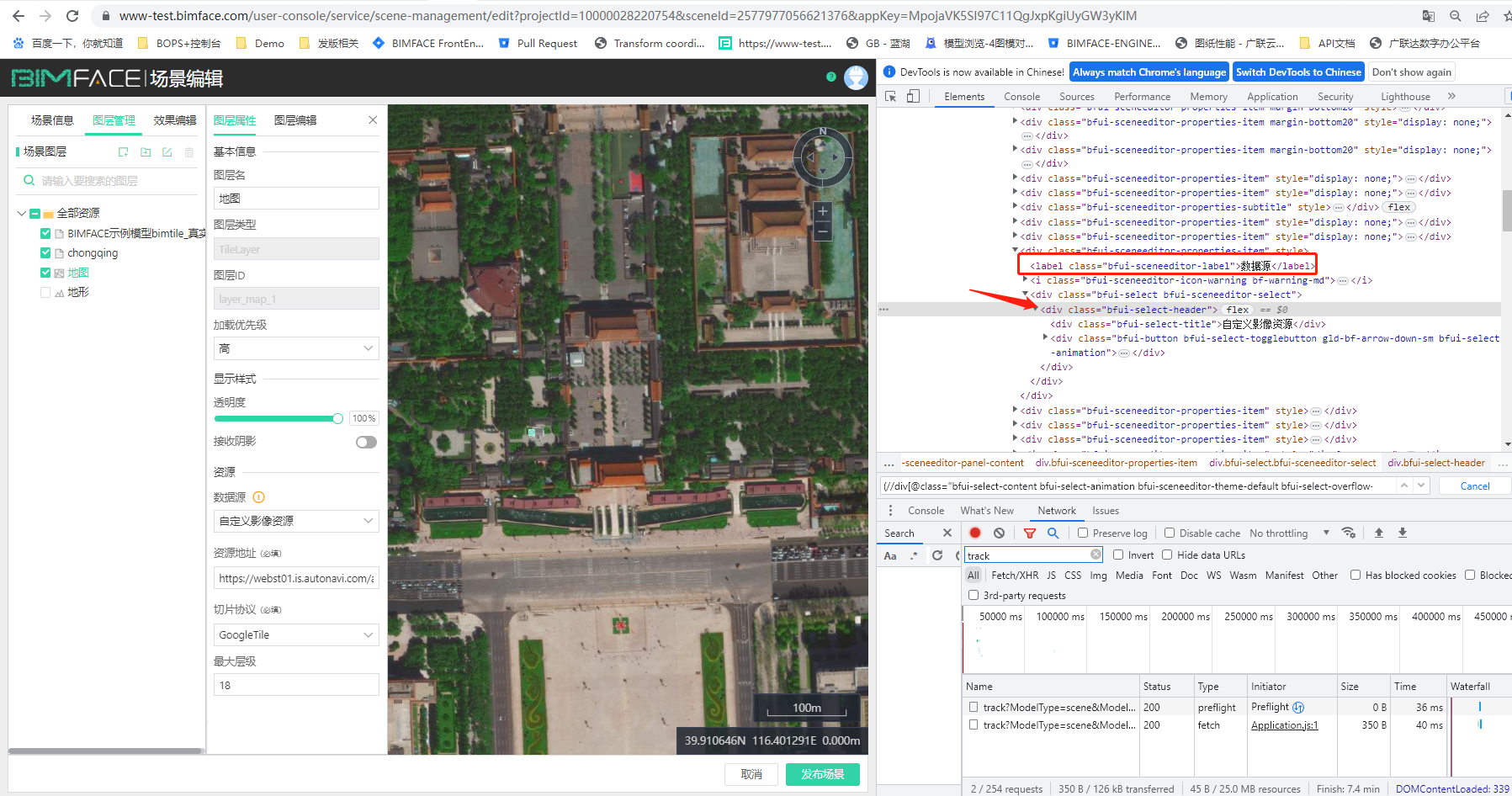Click the browser back arrow
Screen dimensions: 1512x796
click(19, 16)
